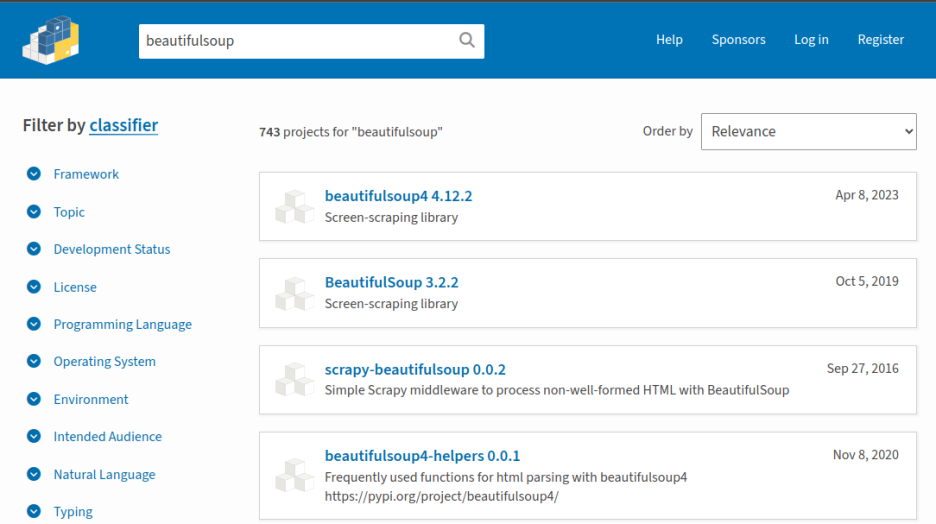Click the 743 projects result count
936x524 pixels.
point(350,132)
